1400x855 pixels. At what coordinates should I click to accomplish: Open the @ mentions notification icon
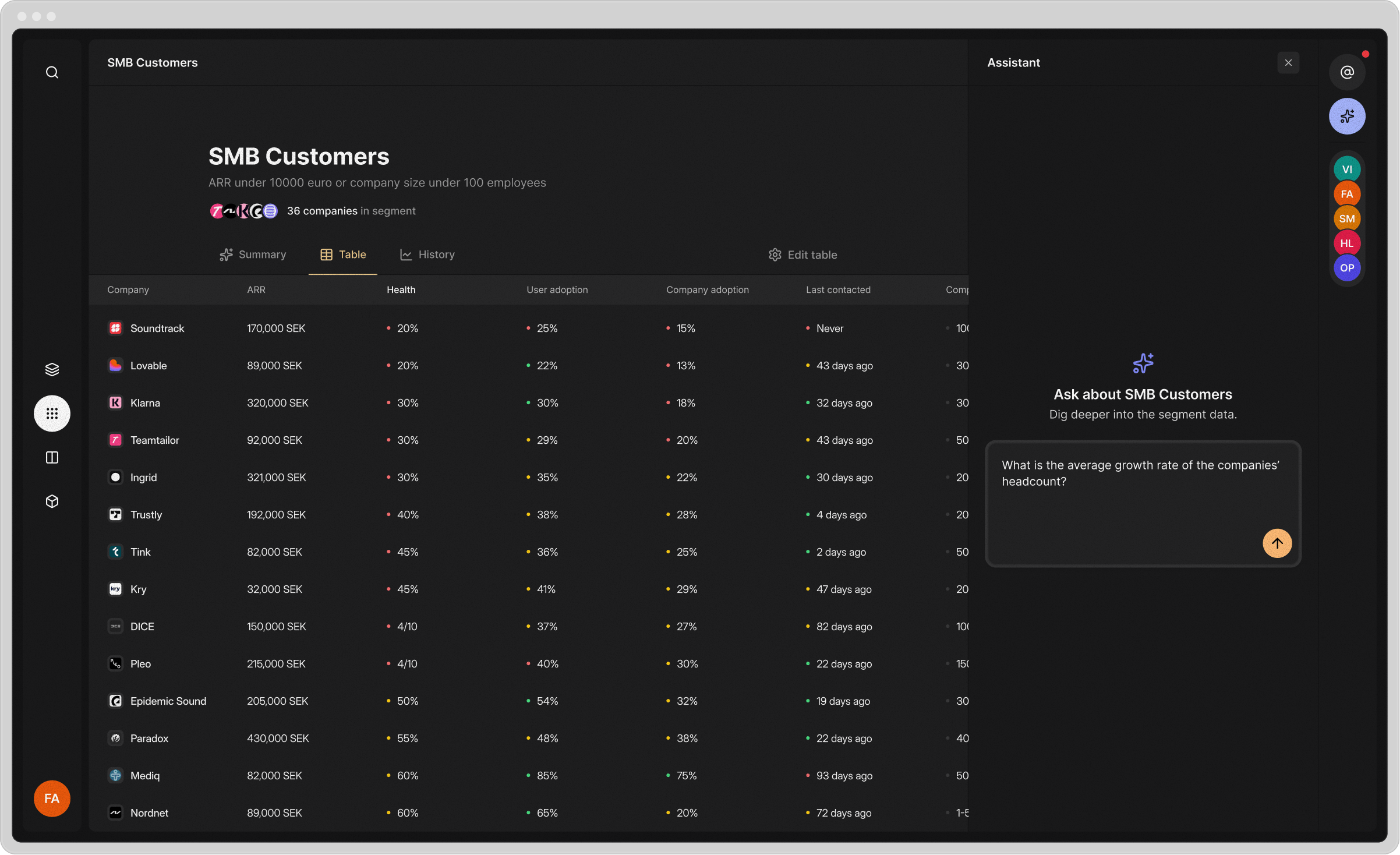click(1347, 72)
